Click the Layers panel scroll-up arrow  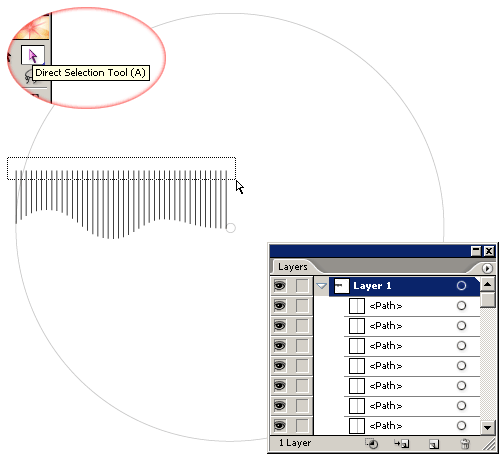click(x=487, y=284)
